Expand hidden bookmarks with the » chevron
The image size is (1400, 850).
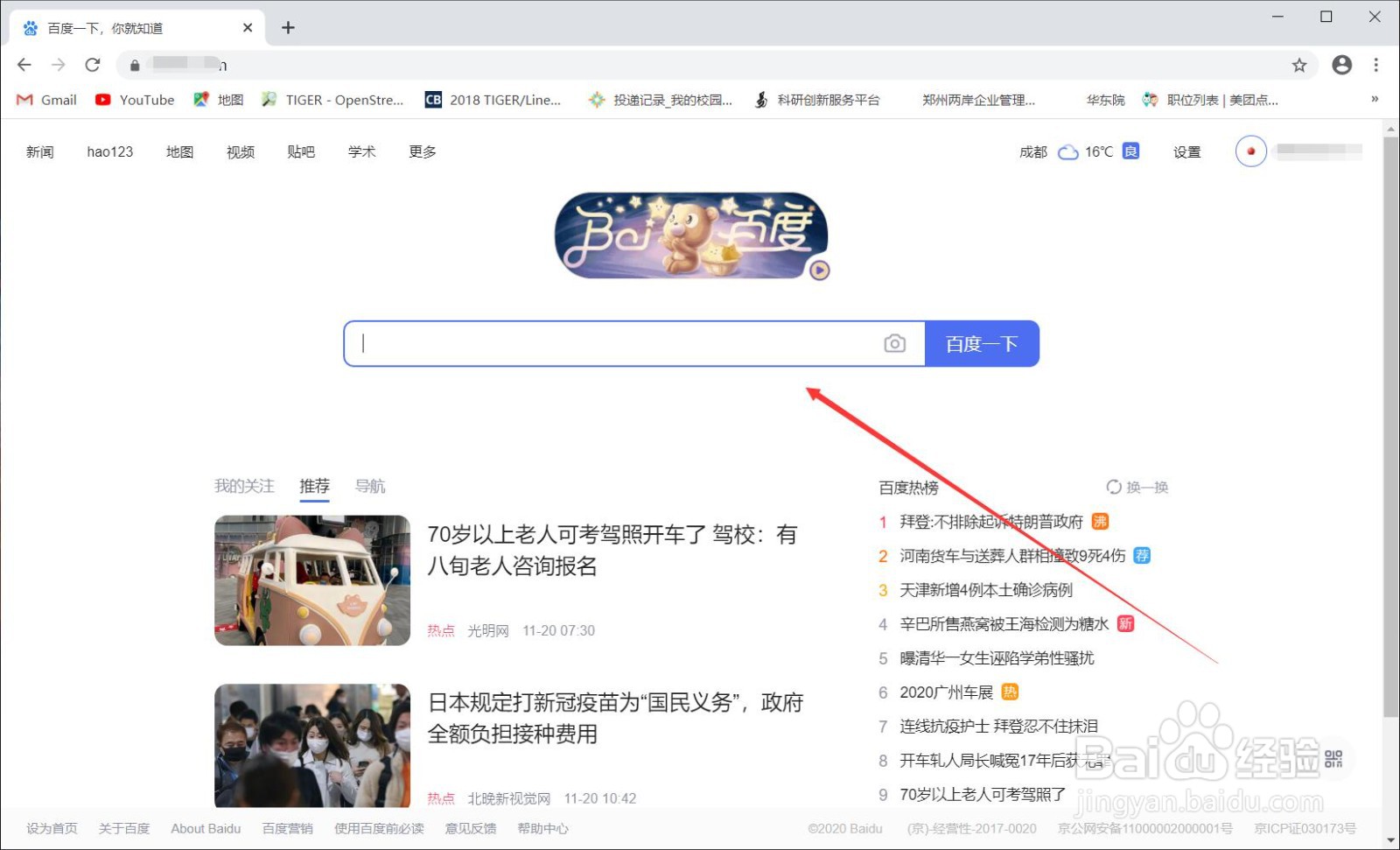point(1375,99)
